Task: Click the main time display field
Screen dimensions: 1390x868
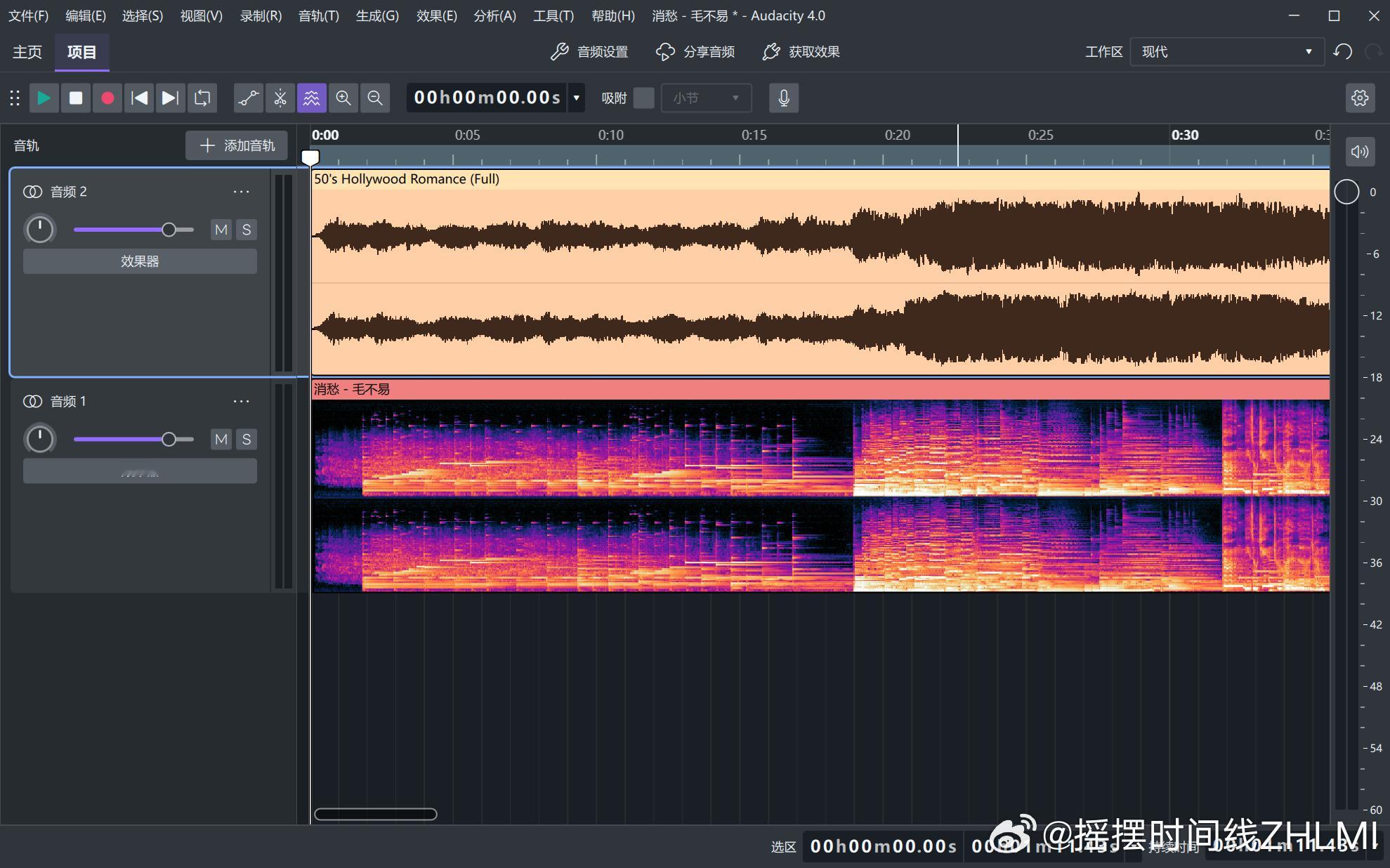Action: [x=487, y=98]
